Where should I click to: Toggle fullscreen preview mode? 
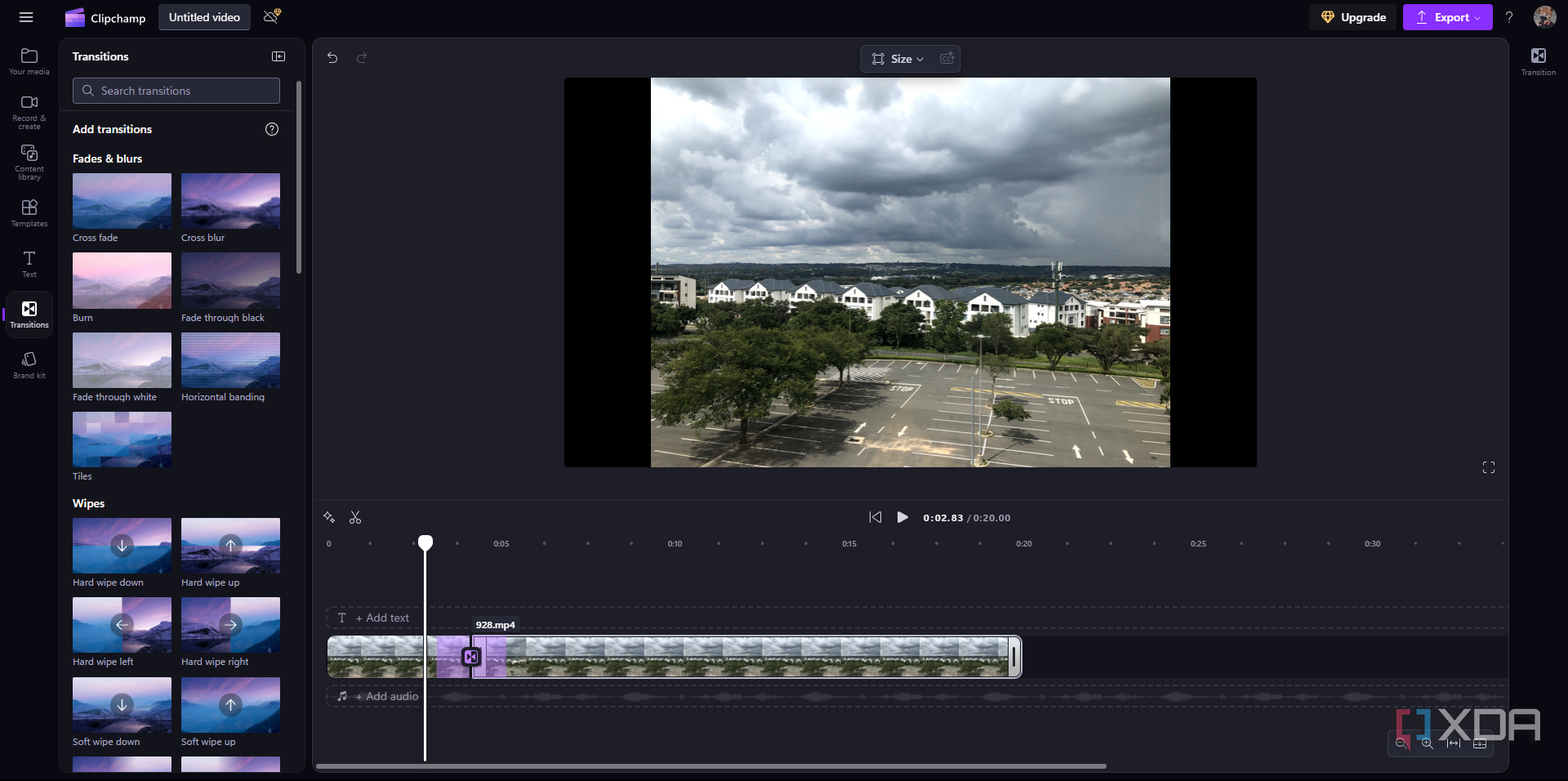coord(1488,466)
